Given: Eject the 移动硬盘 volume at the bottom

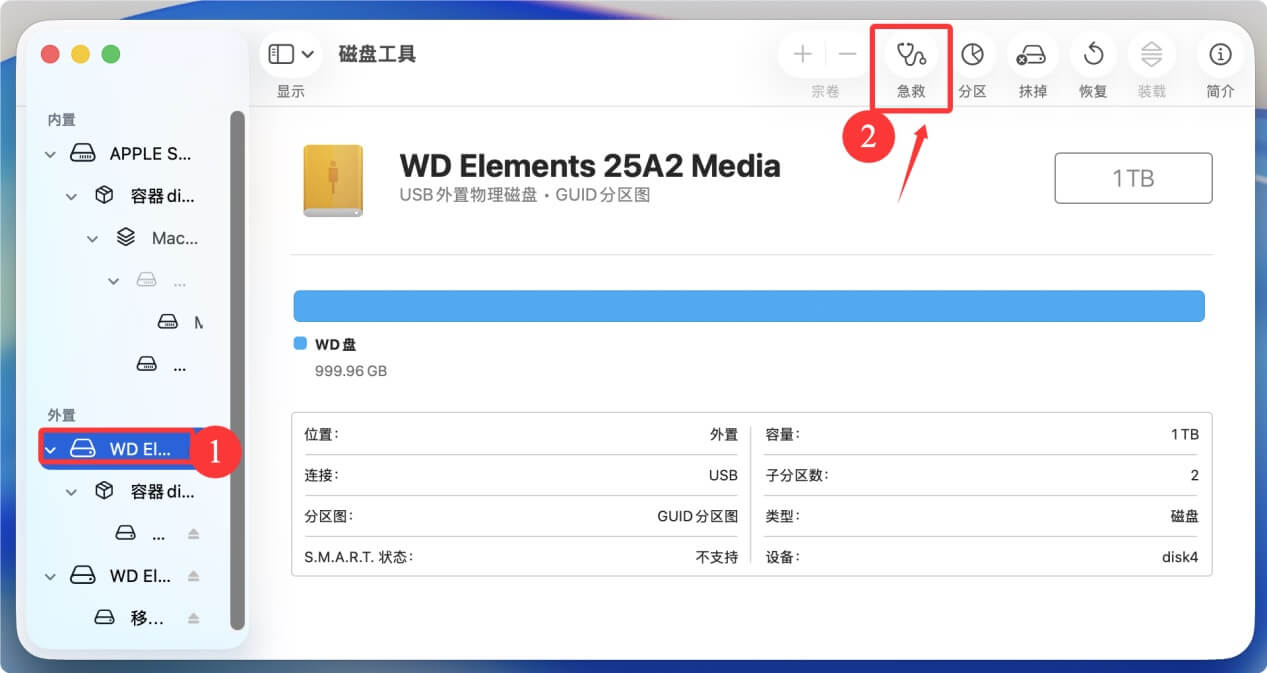Looking at the screenshot, I should [194, 616].
